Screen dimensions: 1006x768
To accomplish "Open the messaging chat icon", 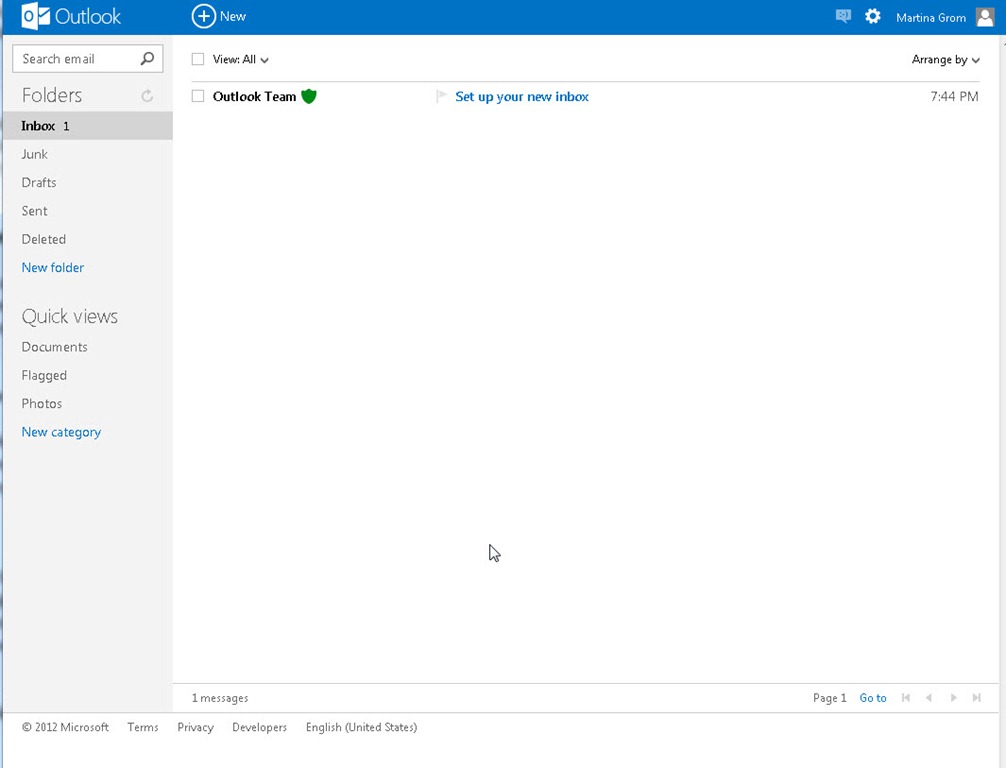I will click(x=843, y=16).
